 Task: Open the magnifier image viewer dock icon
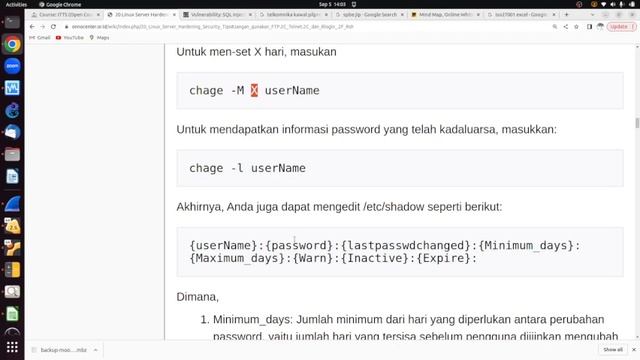(12, 292)
